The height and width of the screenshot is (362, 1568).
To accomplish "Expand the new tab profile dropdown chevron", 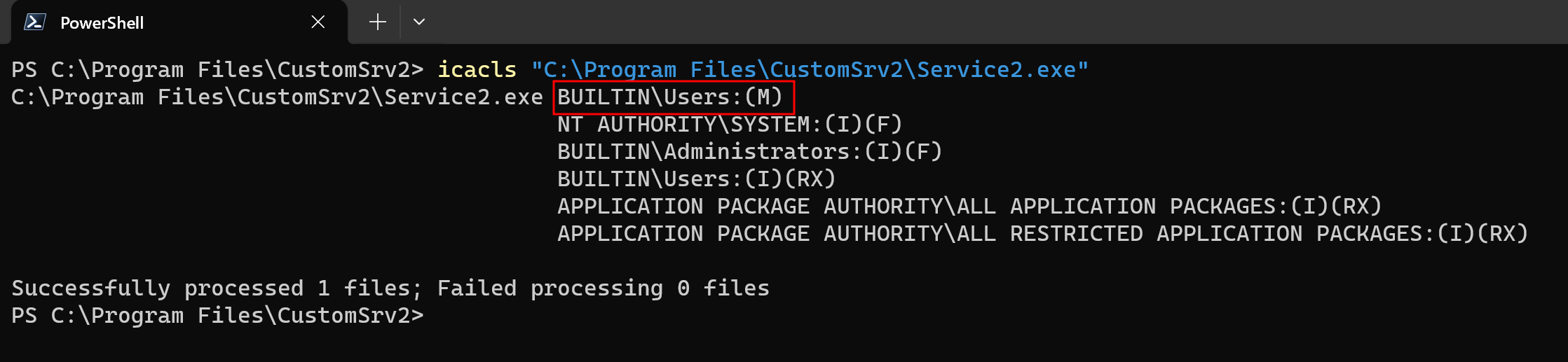I will (x=419, y=22).
